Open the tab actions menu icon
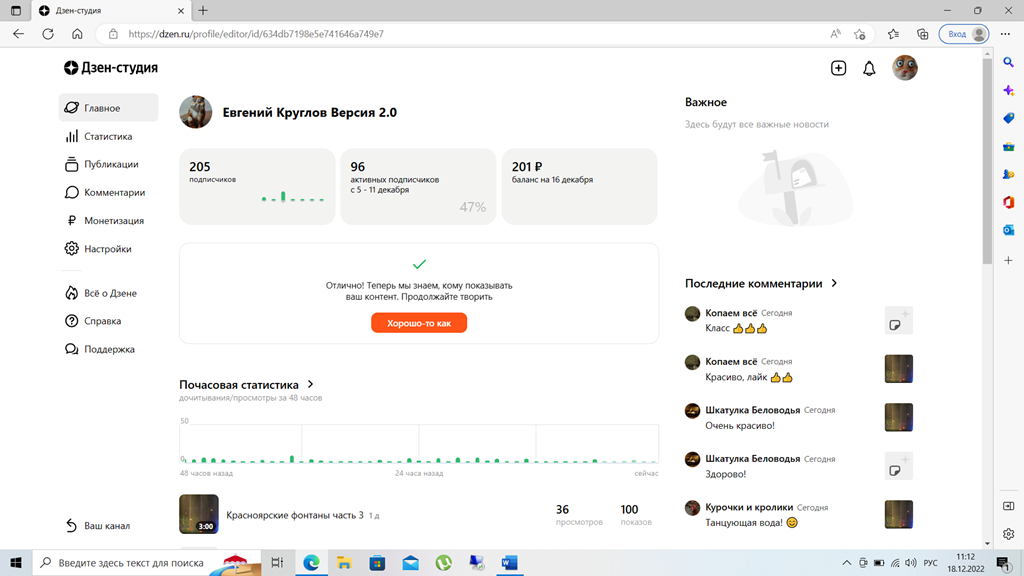 tap(16, 10)
